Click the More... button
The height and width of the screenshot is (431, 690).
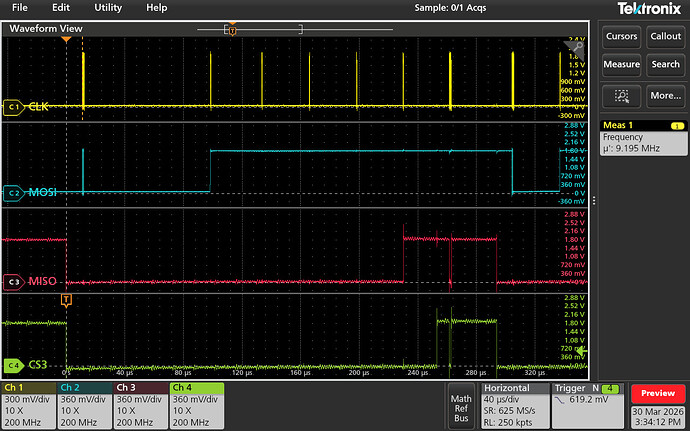click(x=665, y=96)
